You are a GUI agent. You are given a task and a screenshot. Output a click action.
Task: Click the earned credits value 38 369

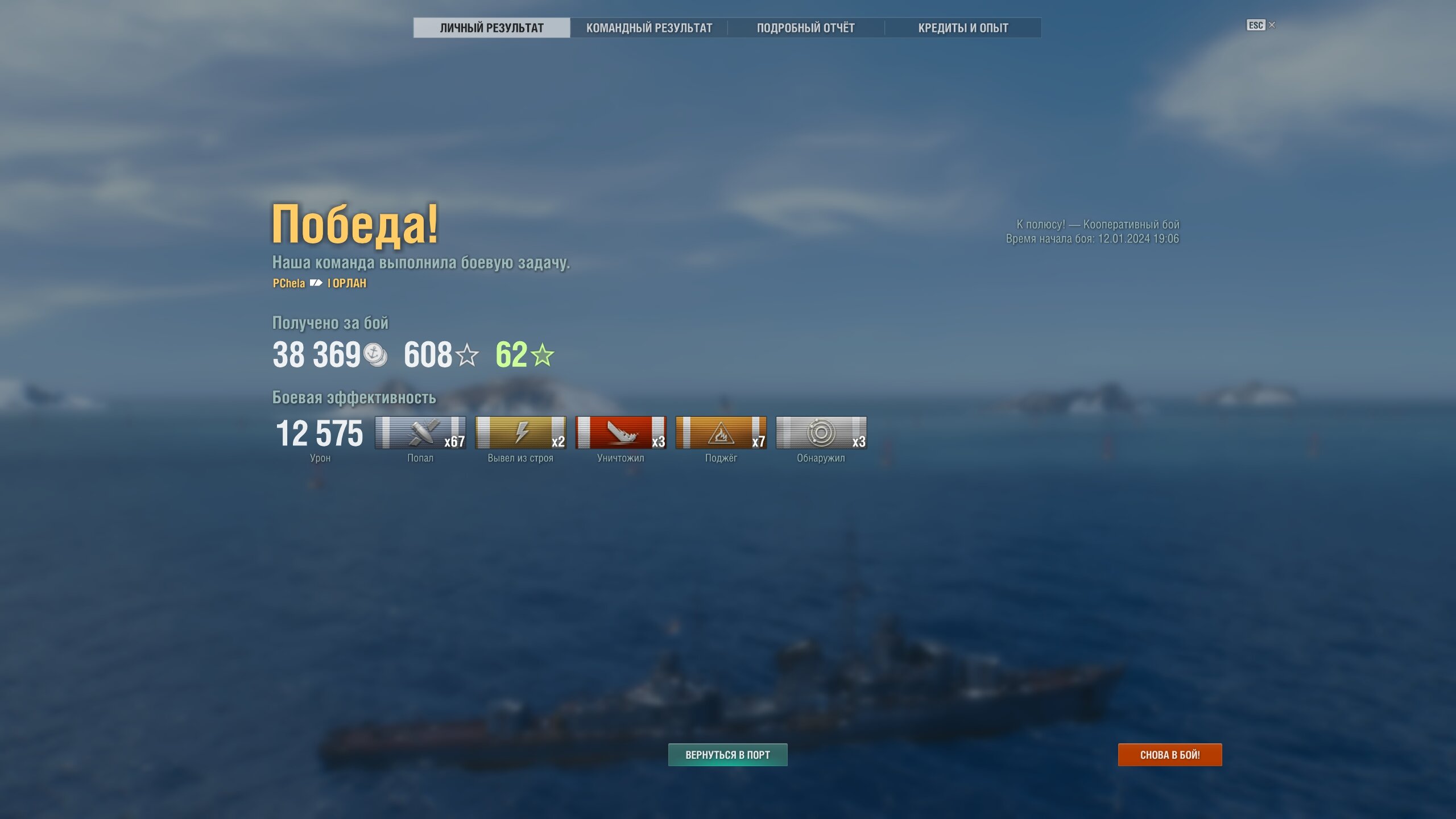pos(317,355)
